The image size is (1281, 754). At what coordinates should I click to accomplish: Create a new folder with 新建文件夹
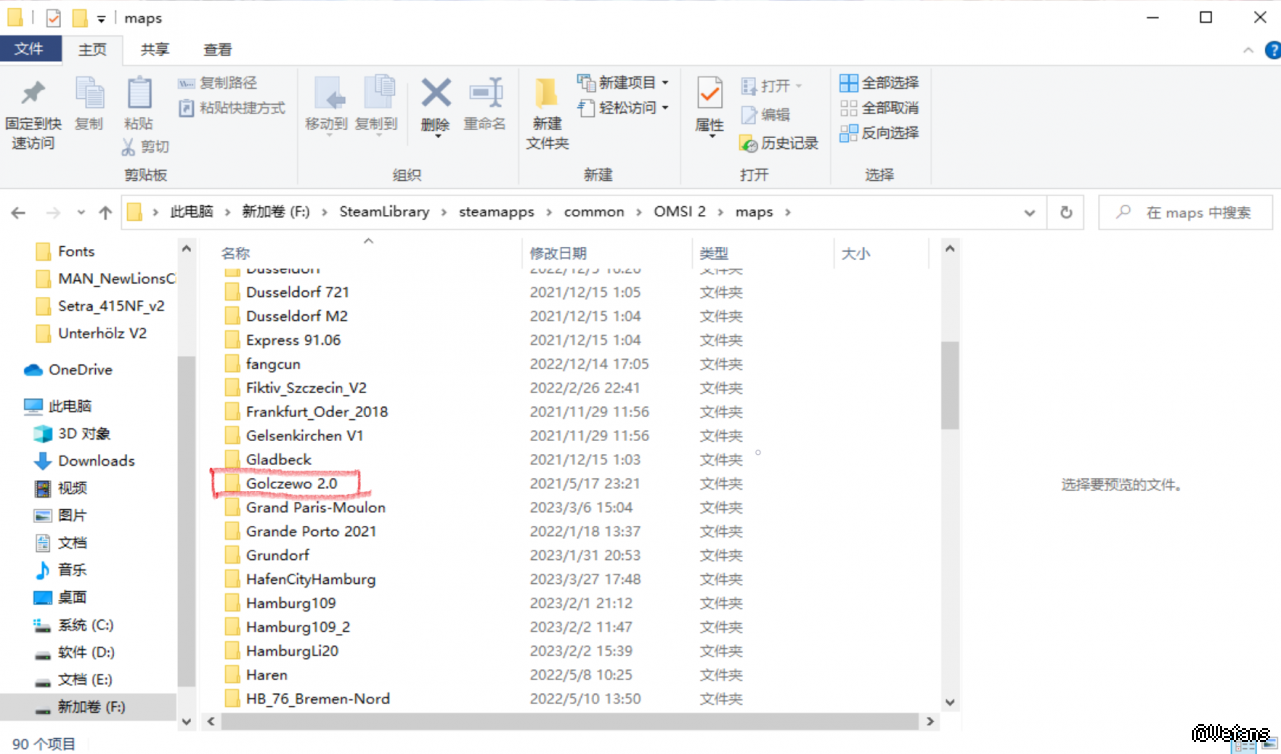coord(547,114)
